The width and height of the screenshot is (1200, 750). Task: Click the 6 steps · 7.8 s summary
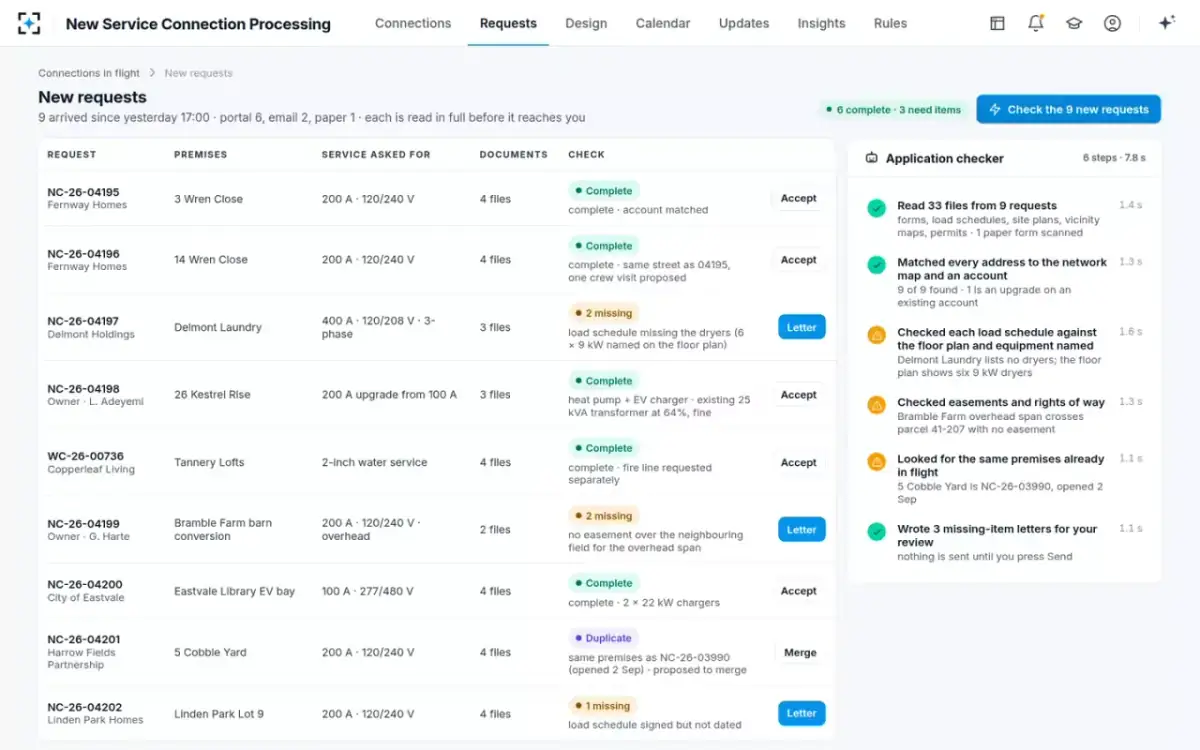coord(1114,158)
